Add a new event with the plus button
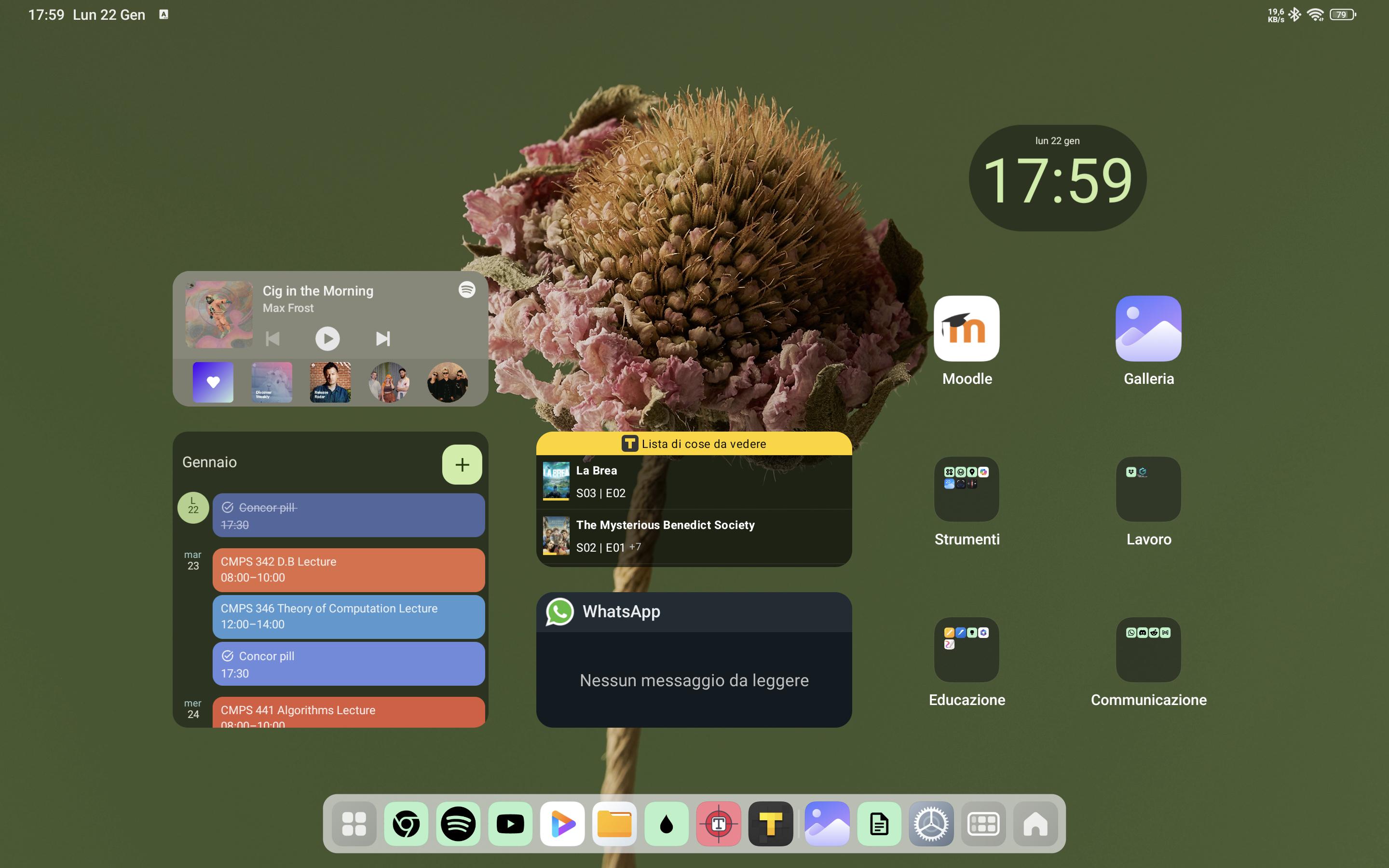The image size is (1389, 868). [463, 464]
